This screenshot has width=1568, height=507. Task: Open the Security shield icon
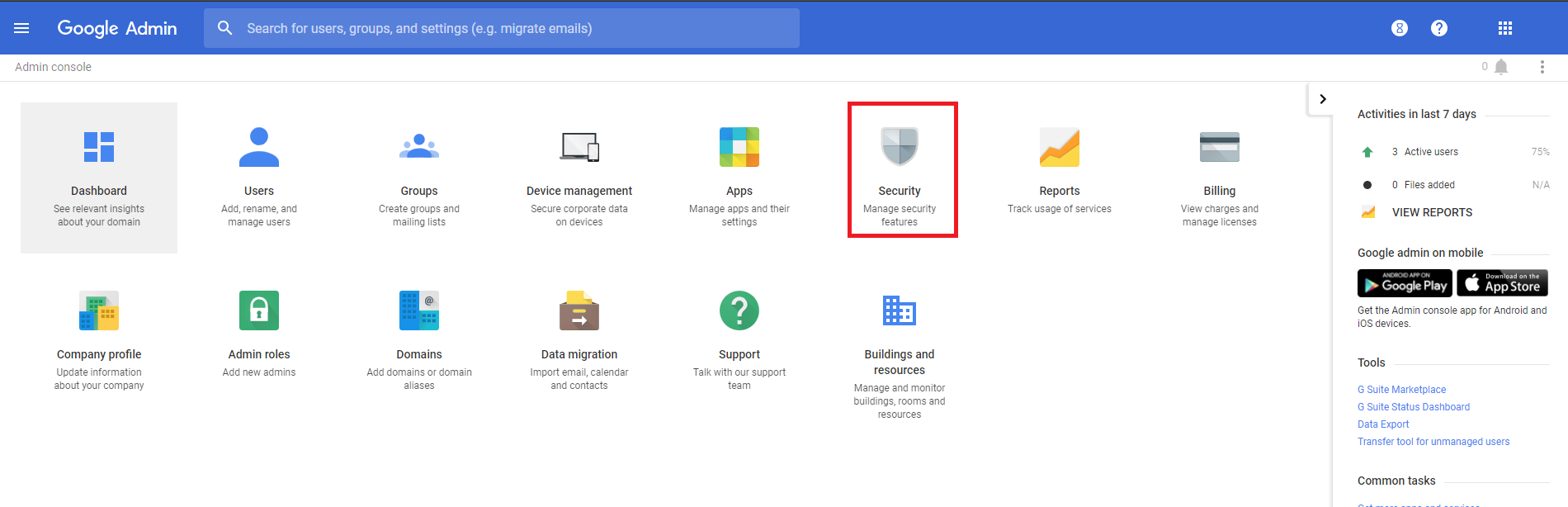[900, 147]
